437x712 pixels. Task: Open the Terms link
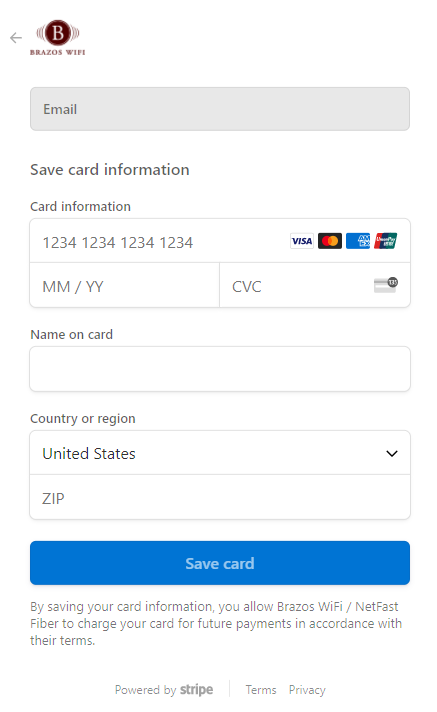click(x=261, y=690)
